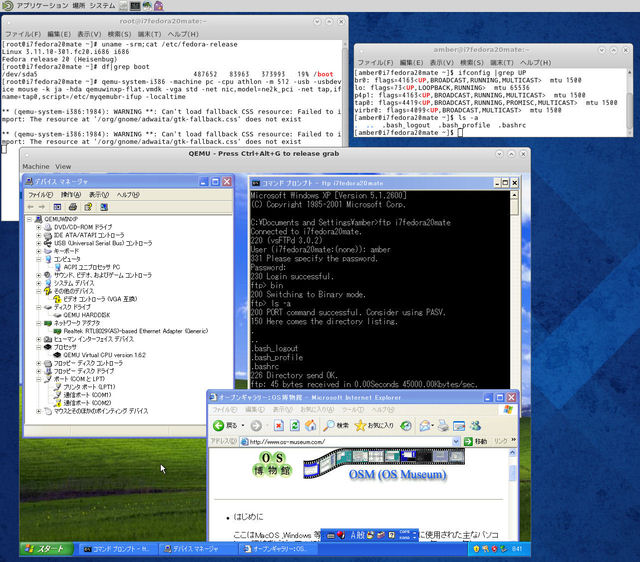Click IE Print icon
This screenshot has width=640, height=562.
(443, 426)
